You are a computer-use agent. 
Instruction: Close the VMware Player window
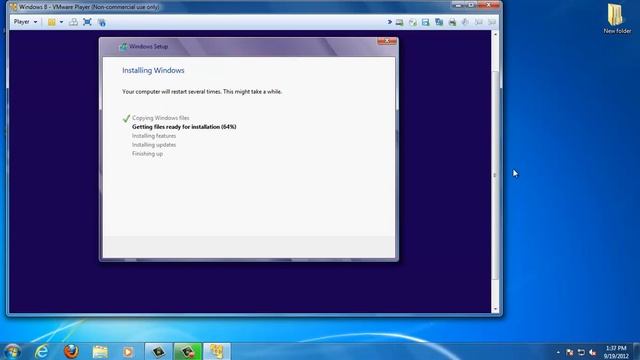[x=489, y=5]
